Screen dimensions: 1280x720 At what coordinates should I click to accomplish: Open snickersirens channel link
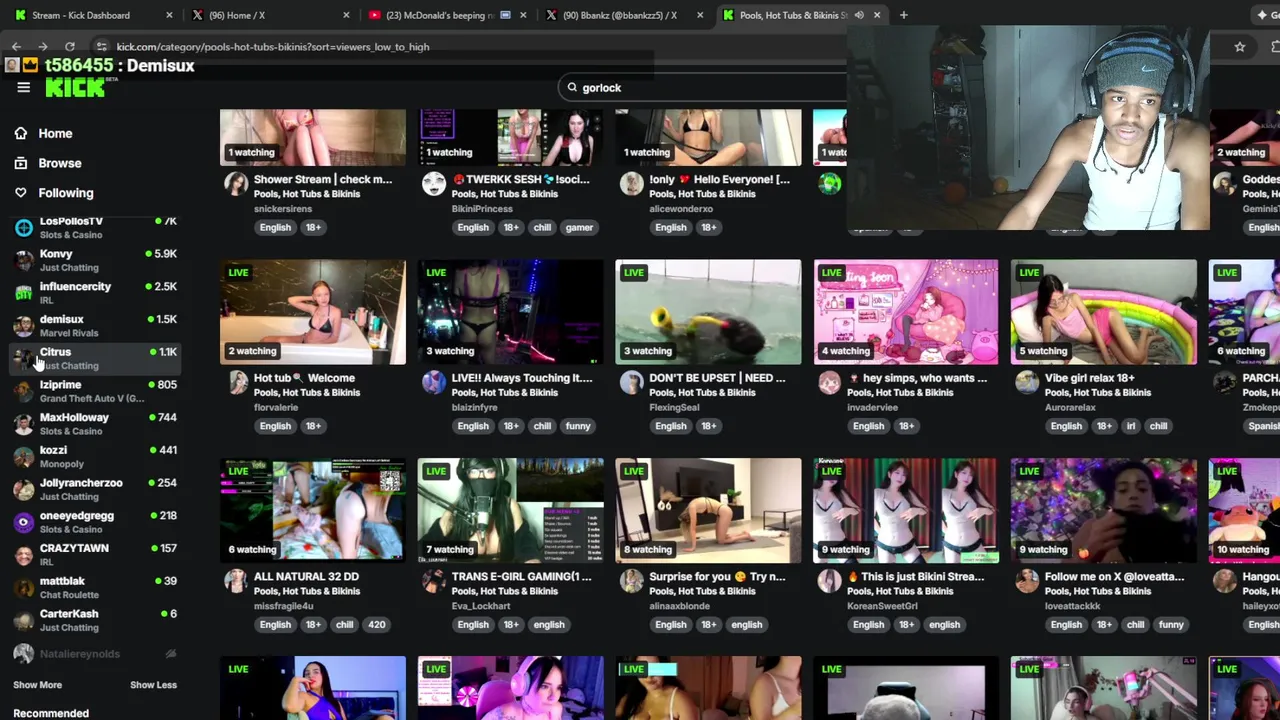[283, 209]
